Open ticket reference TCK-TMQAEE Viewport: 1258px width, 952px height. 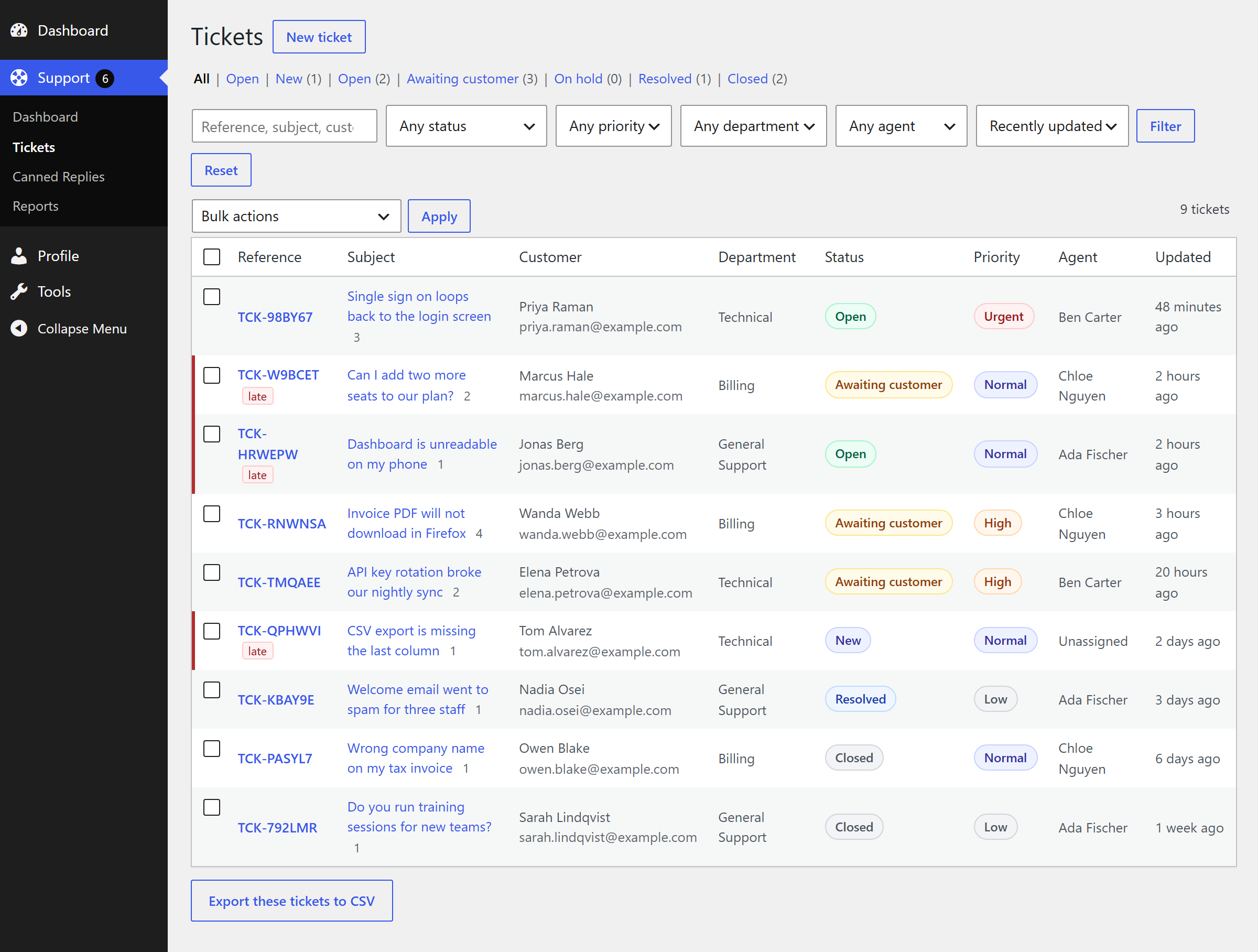click(x=279, y=582)
